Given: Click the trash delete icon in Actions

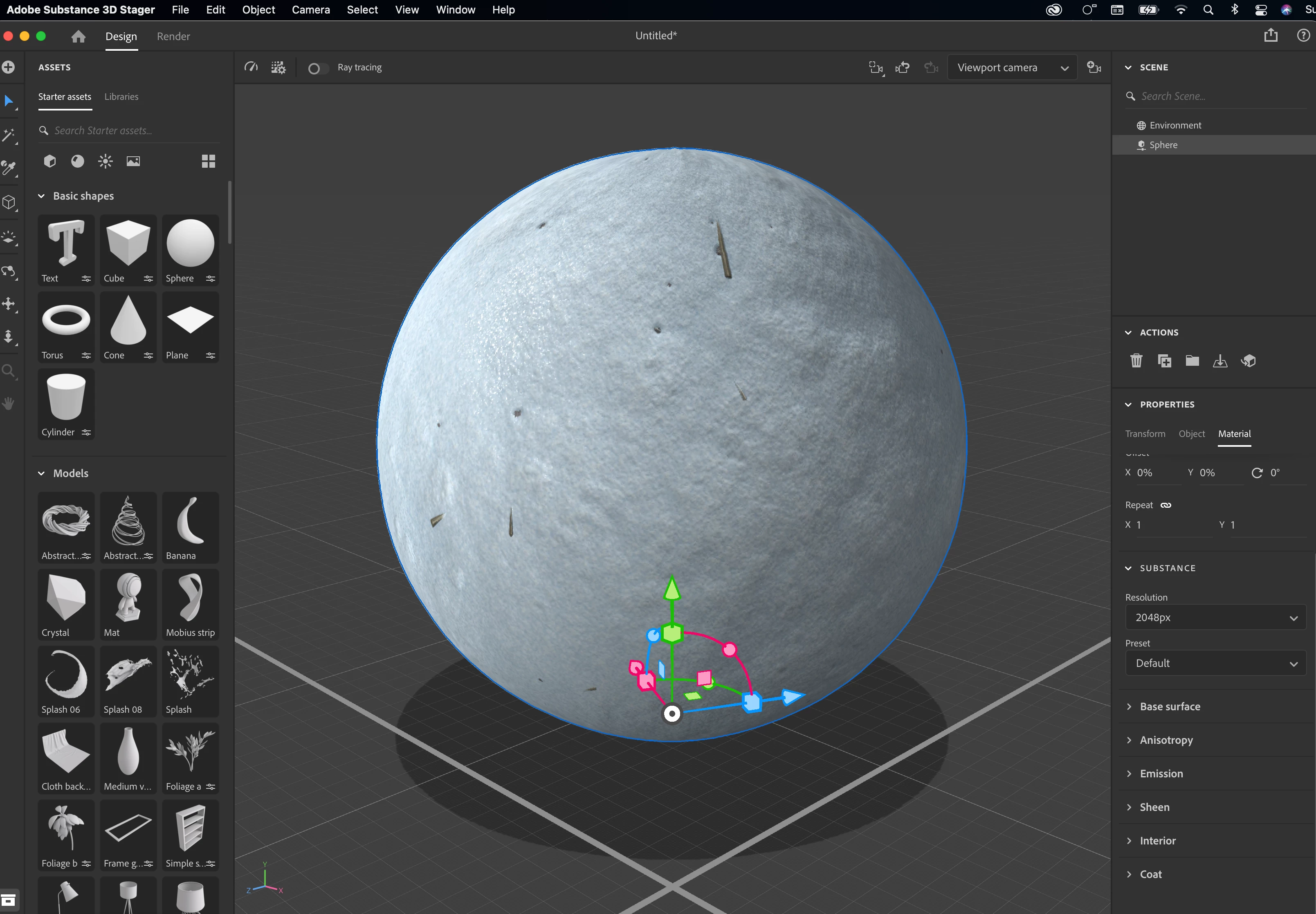Looking at the screenshot, I should [x=1136, y=361].
